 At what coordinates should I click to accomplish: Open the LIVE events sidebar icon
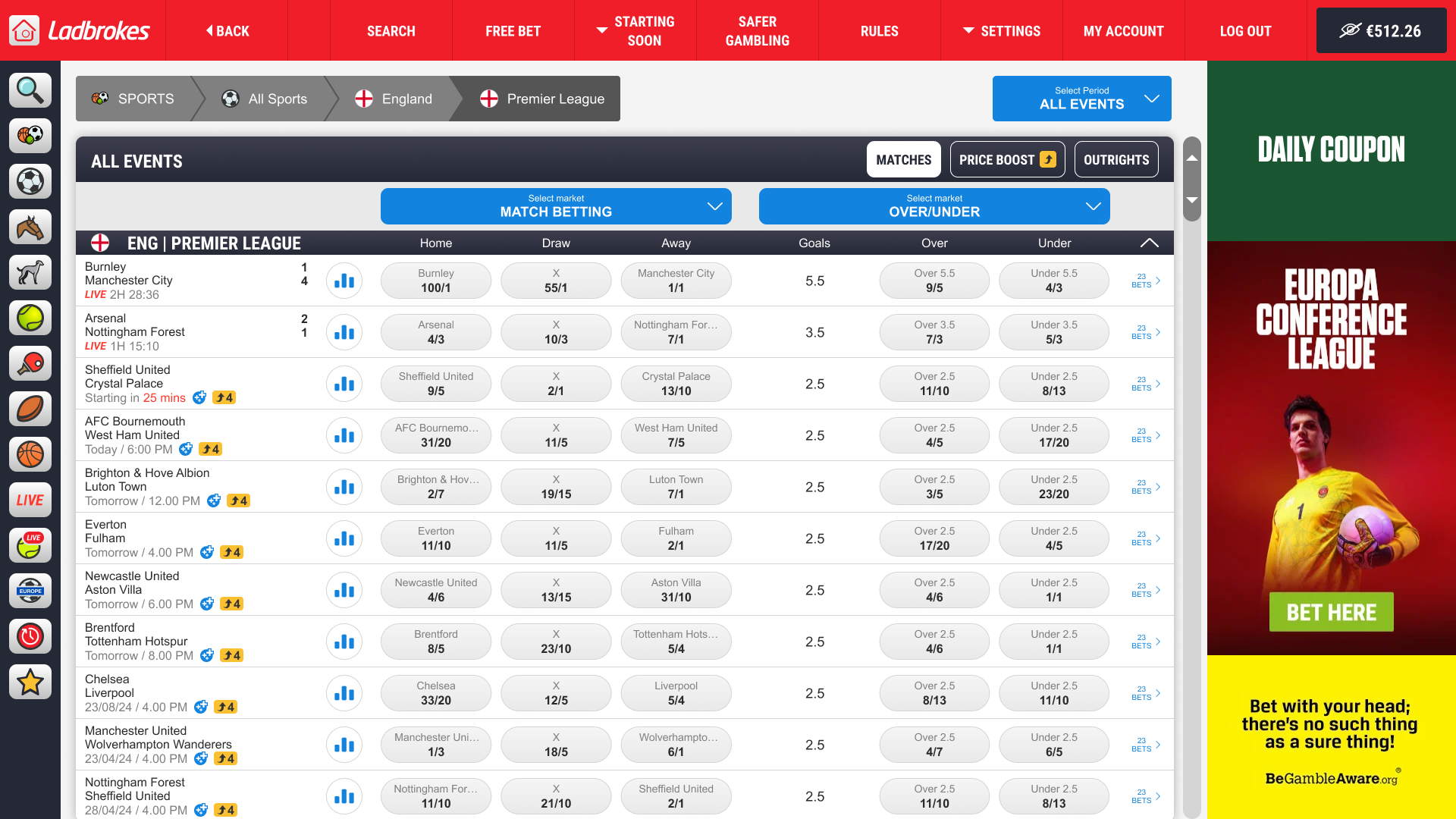click(x=30, y=500)
